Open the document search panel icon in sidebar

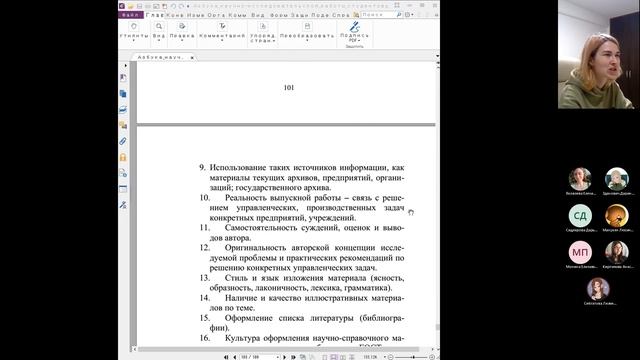[x=123, y=173]
